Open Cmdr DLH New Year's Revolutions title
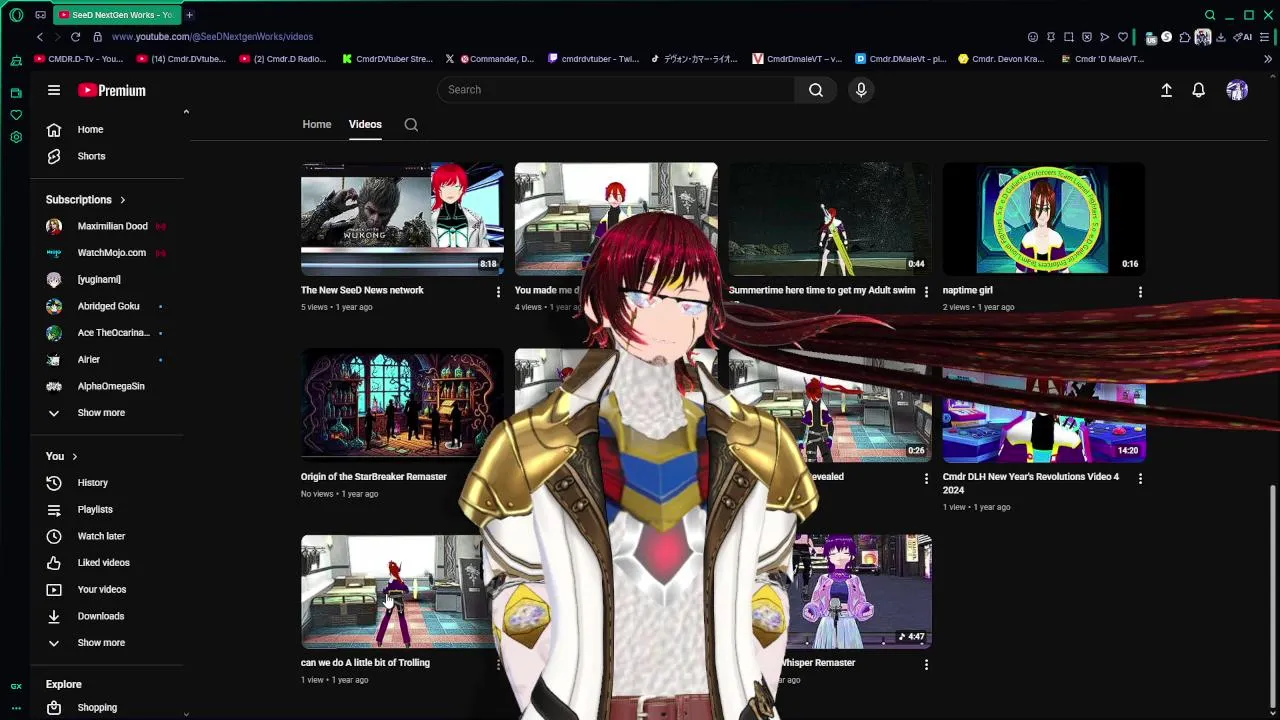 [1031, 484]
